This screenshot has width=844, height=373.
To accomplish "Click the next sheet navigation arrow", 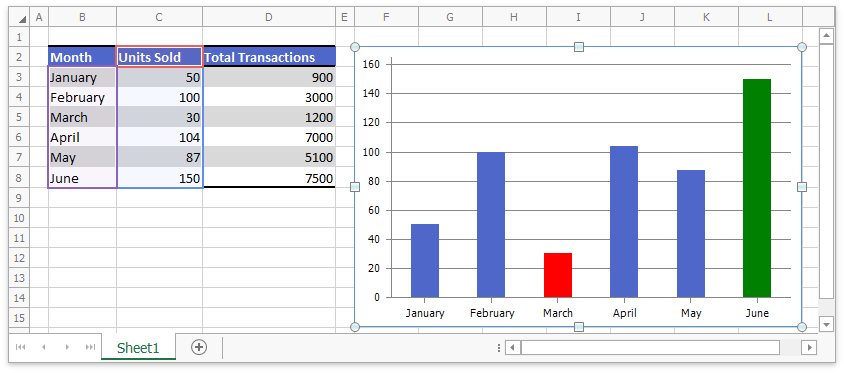I will click(67, 347).
